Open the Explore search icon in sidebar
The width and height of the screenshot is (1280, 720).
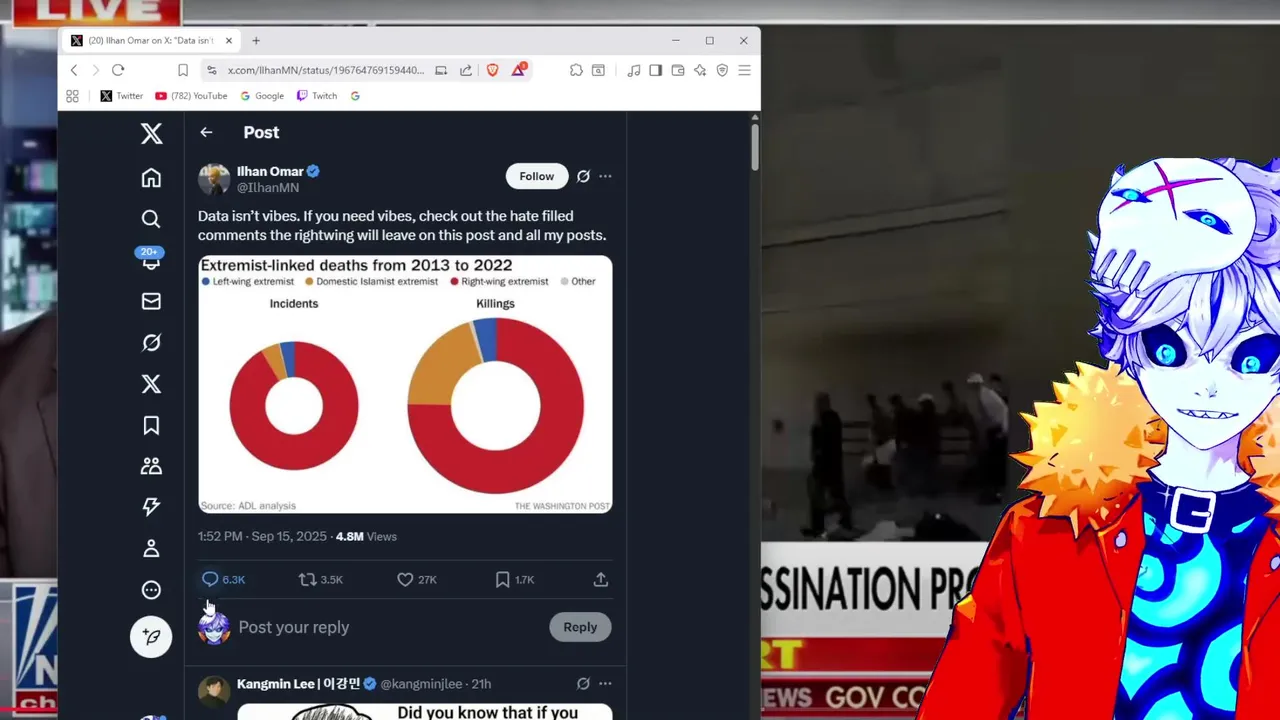pos(151,219)
